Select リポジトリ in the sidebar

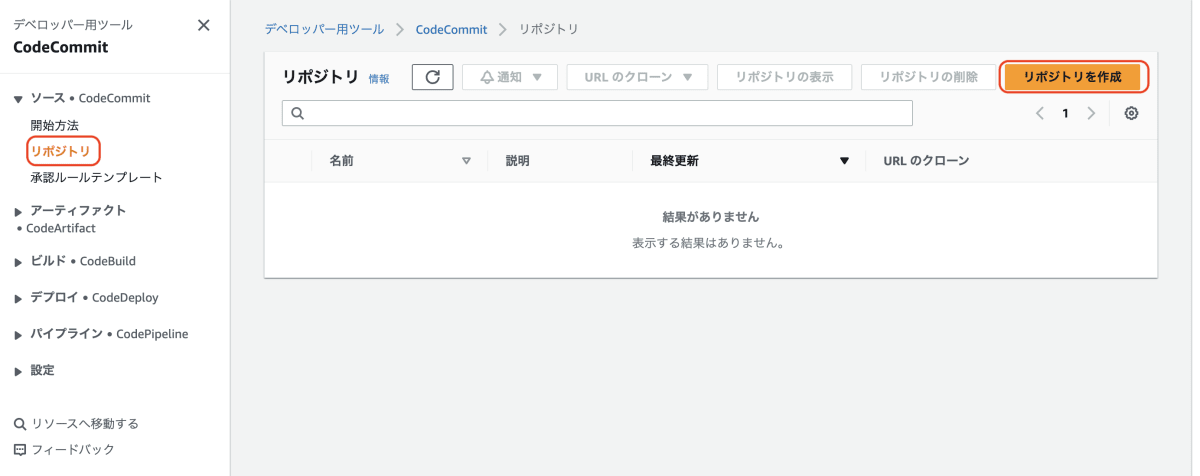click(x=61, y=152)
